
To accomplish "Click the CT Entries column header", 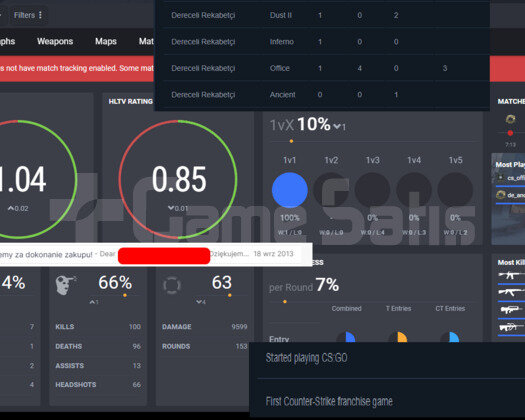I will point(450,308).
